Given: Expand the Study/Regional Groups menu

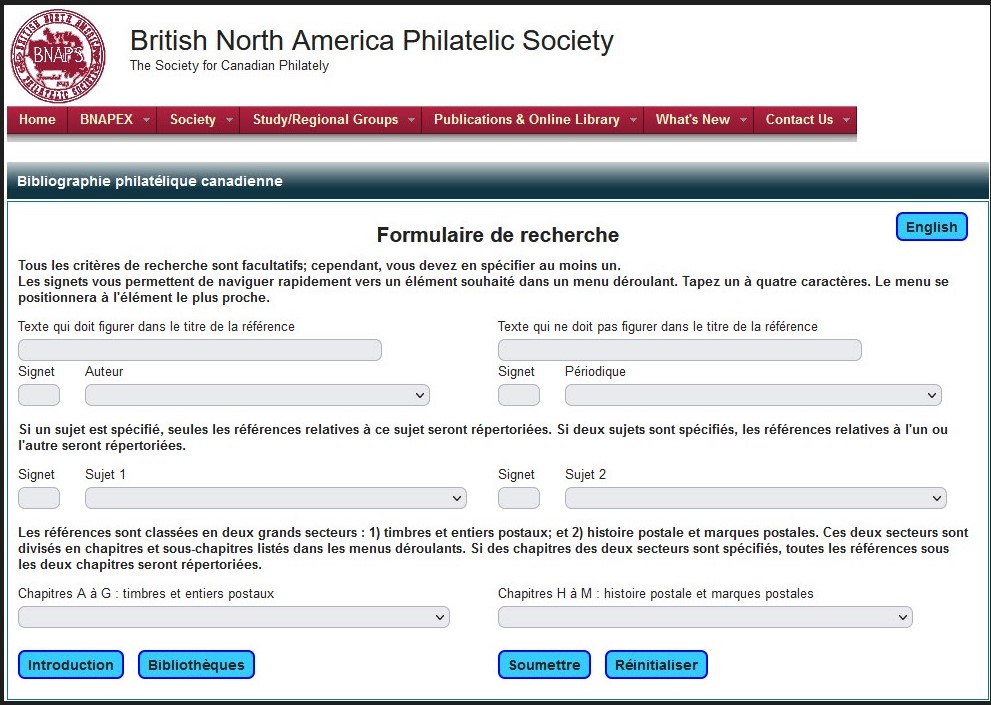Looking at the screenshot, I should [x=331, y=119].
